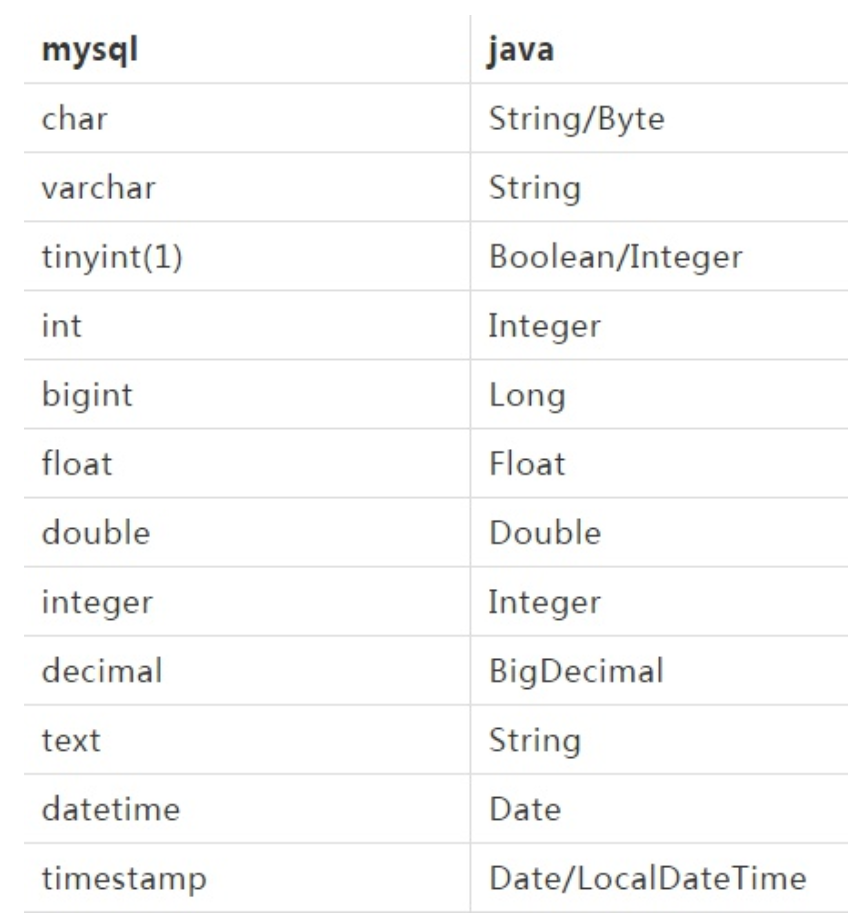Select the 'Boolean/Integer' cell
The height and width of the screenshot is (918, 848).
(x=615, y=257)
